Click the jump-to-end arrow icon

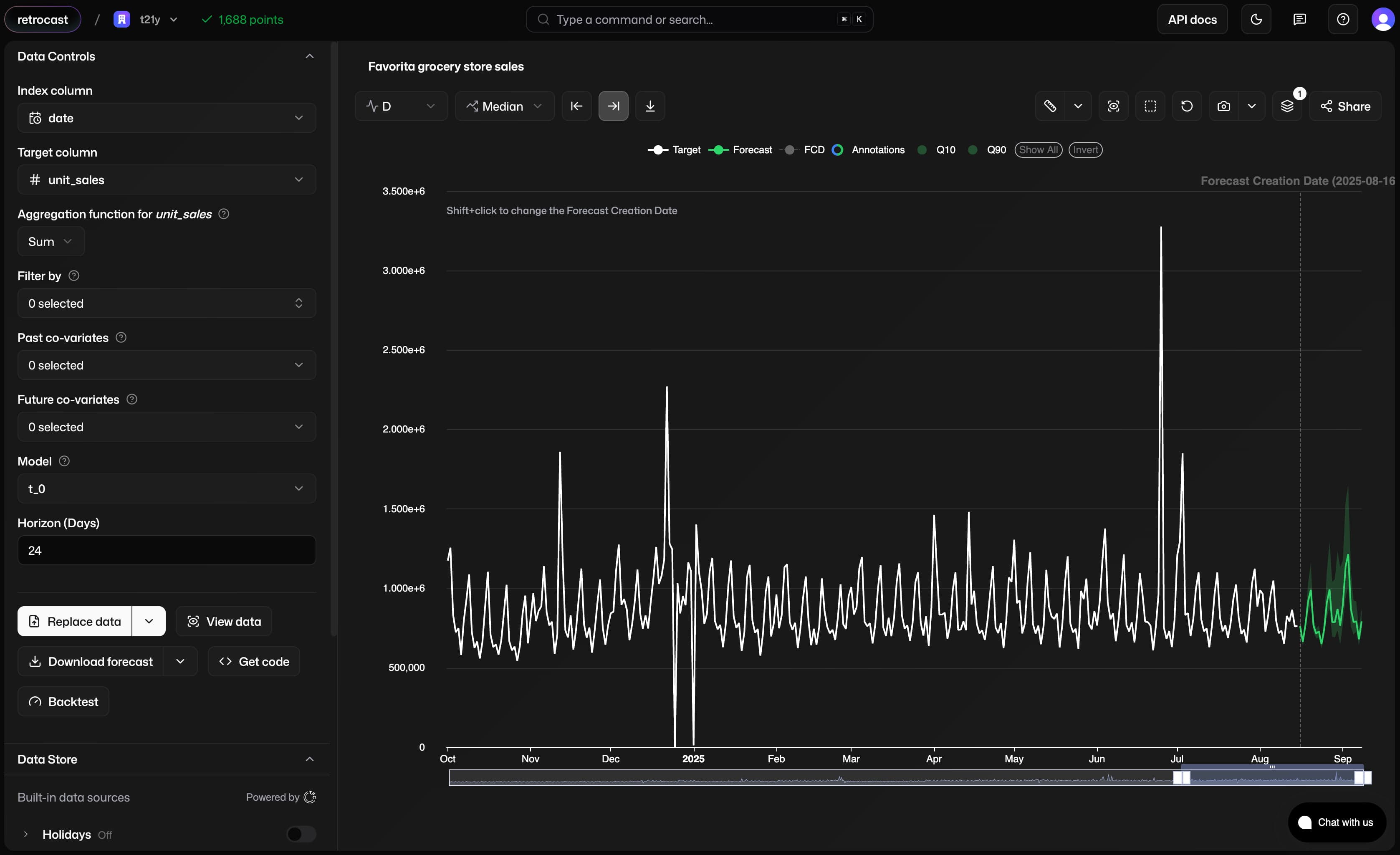tap(613, 106)
